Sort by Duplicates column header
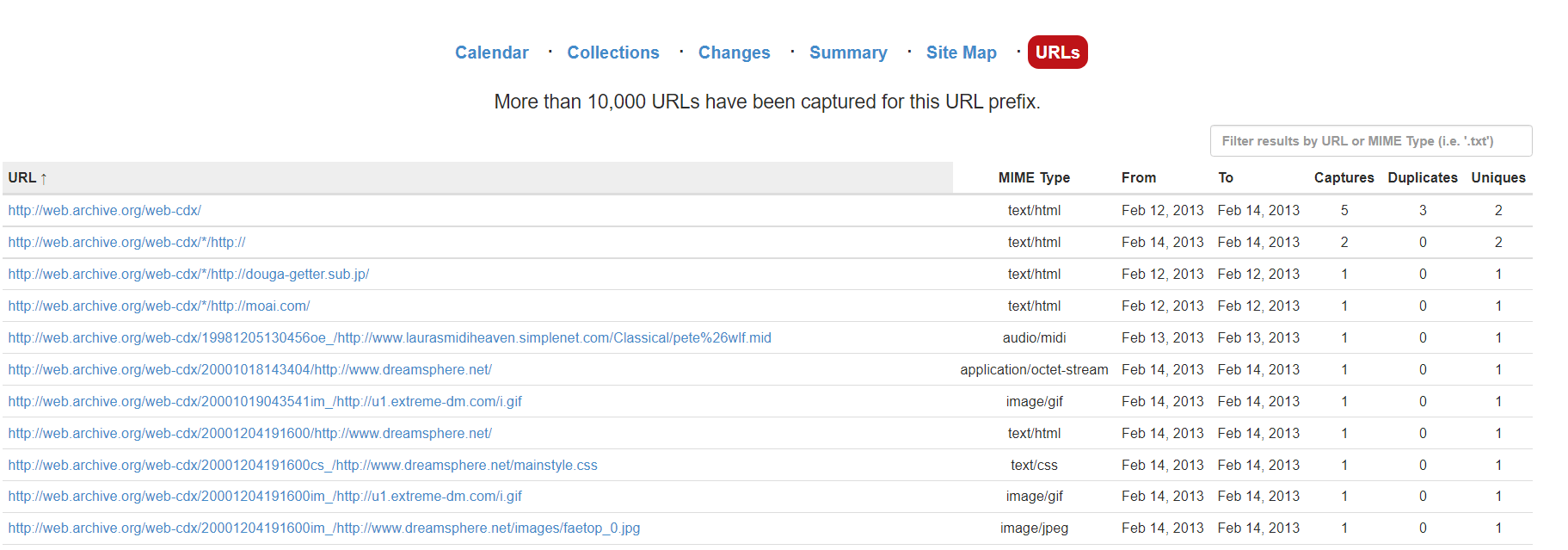Screen dimensions: 1568x550 pyautogui.click(x=1422, y=178)
